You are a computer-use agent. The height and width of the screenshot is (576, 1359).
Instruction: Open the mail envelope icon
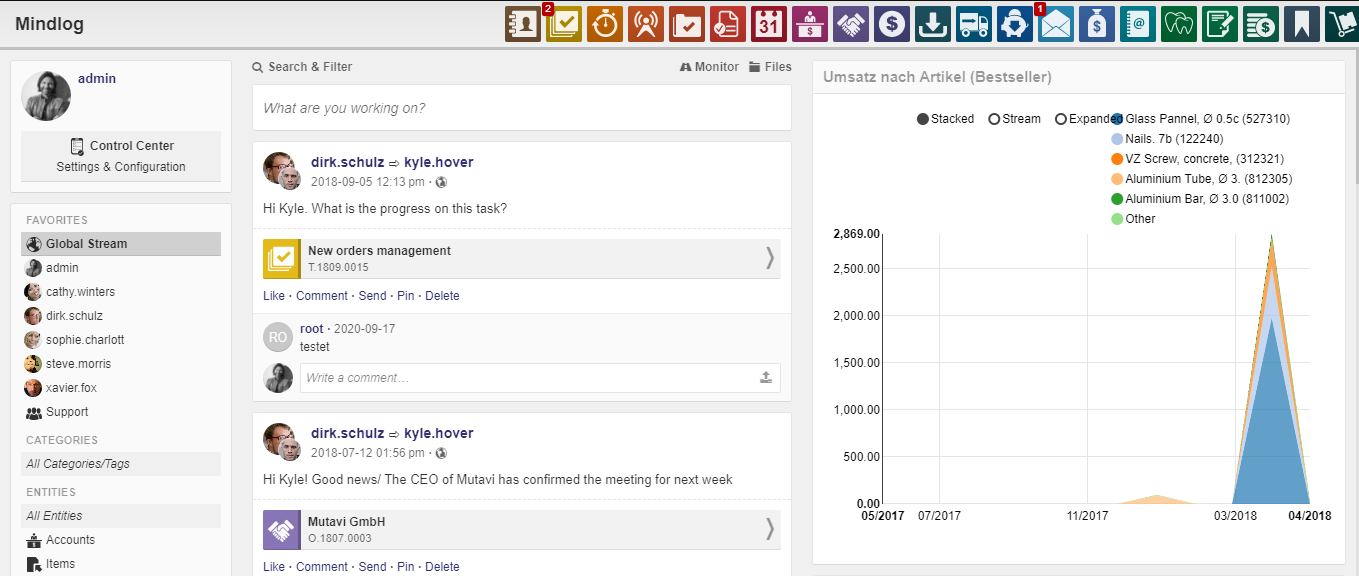click(x=1055, y=24)
